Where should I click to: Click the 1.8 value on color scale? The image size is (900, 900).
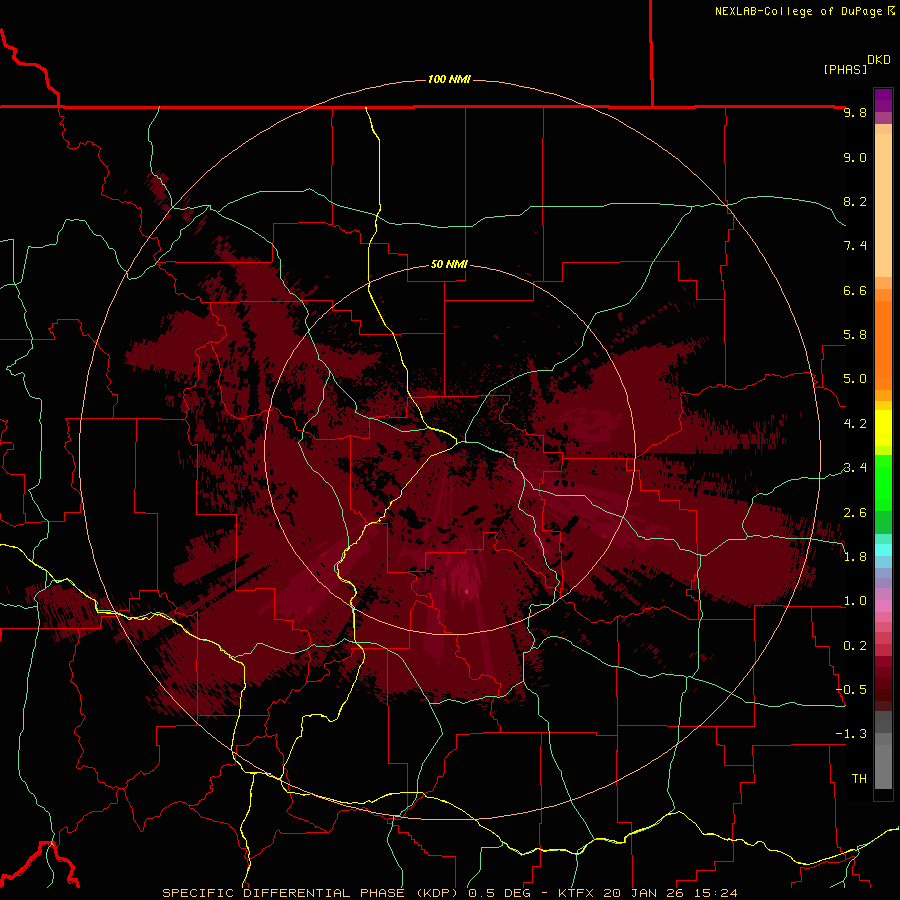coord(855,557)
